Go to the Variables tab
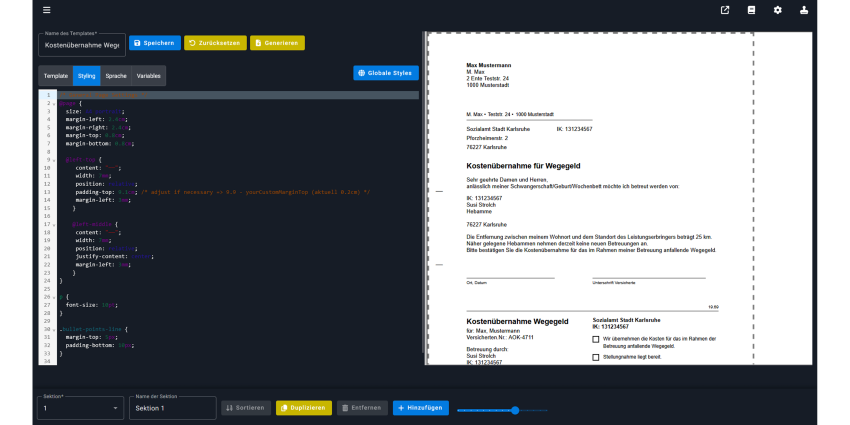 click(149, 76)
